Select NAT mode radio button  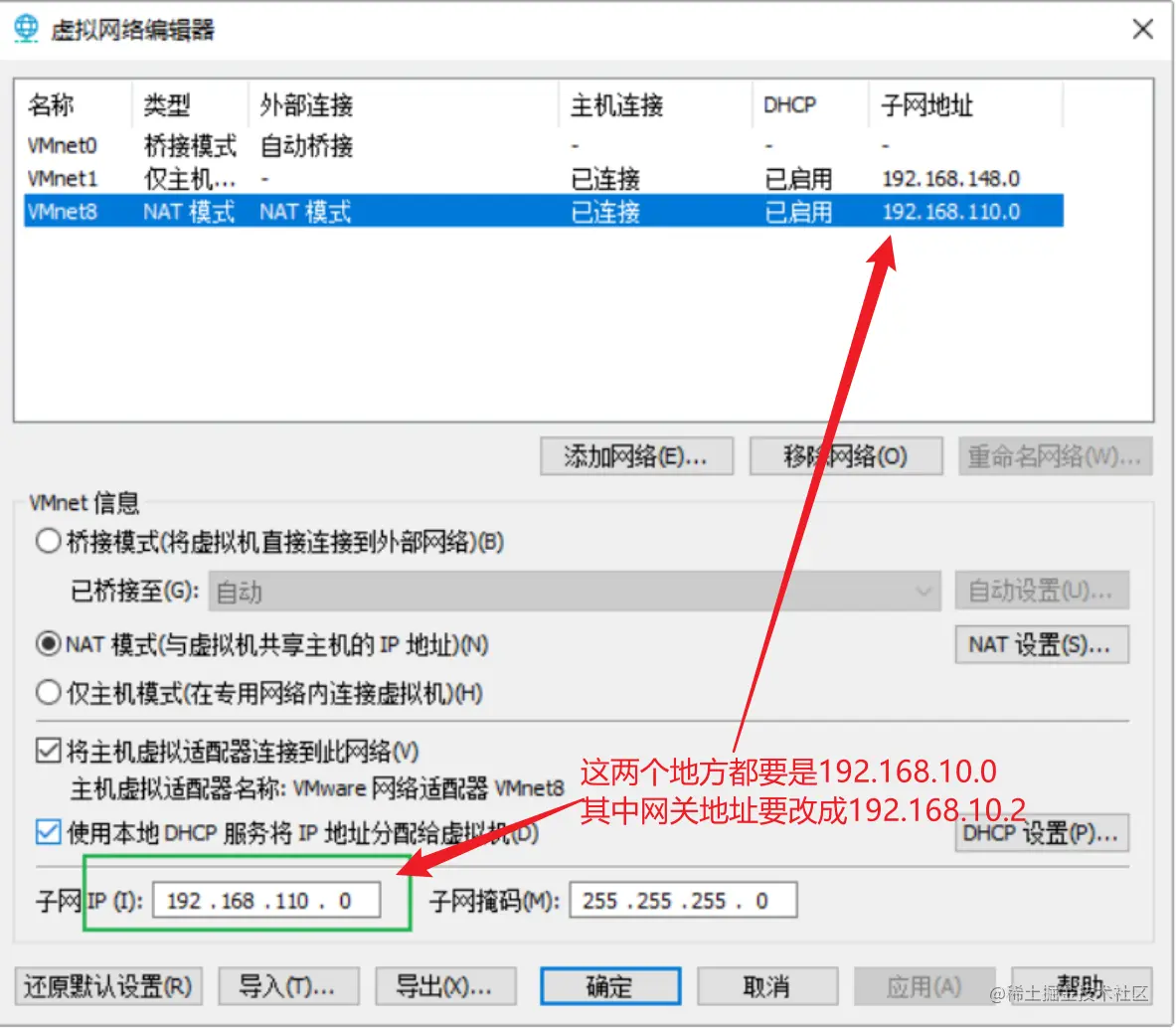click(x=47, y=643)
